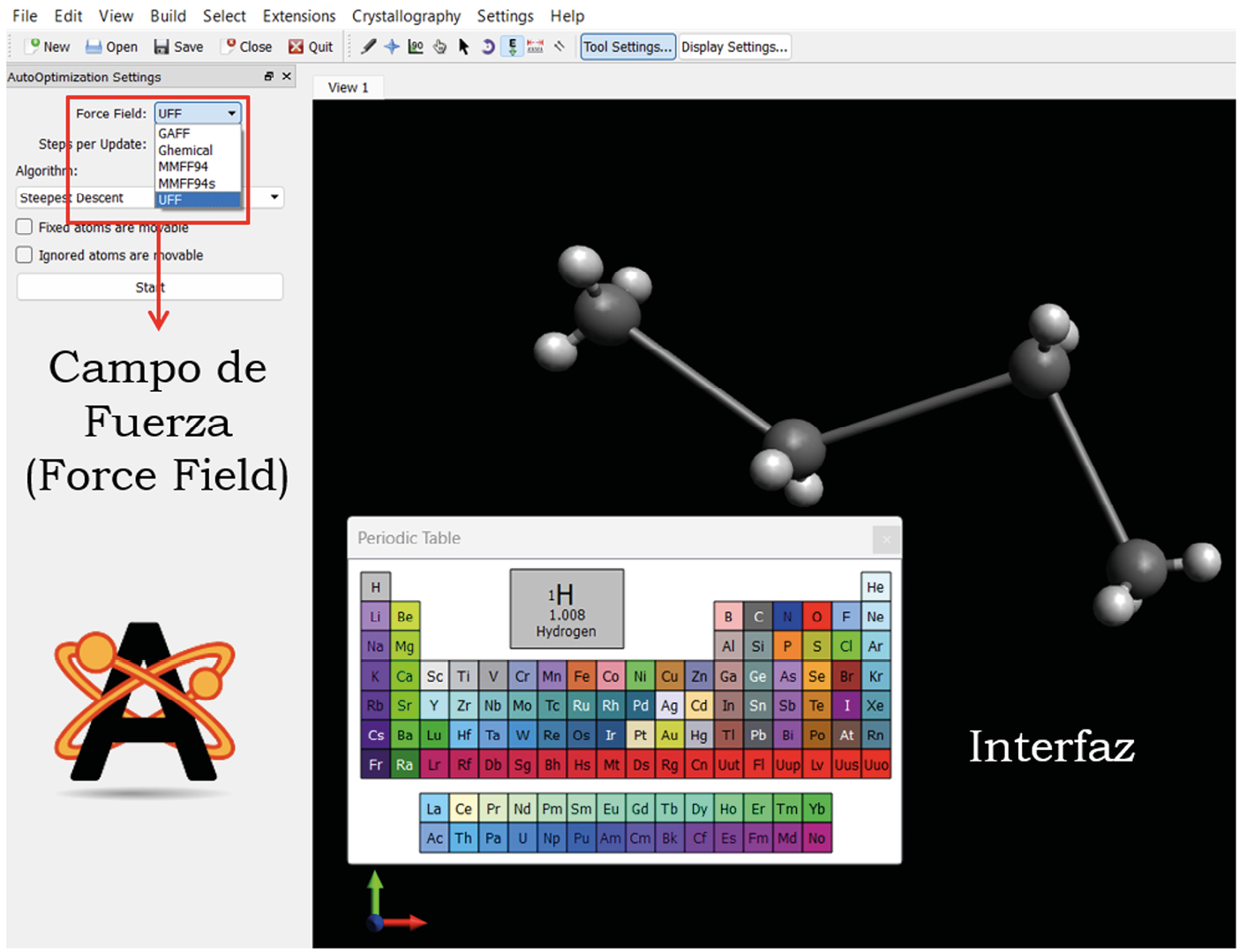Select the Bond Centric Manipulate tool
The width and height of the screenshot is (1239, 952).
coord(416,47)
